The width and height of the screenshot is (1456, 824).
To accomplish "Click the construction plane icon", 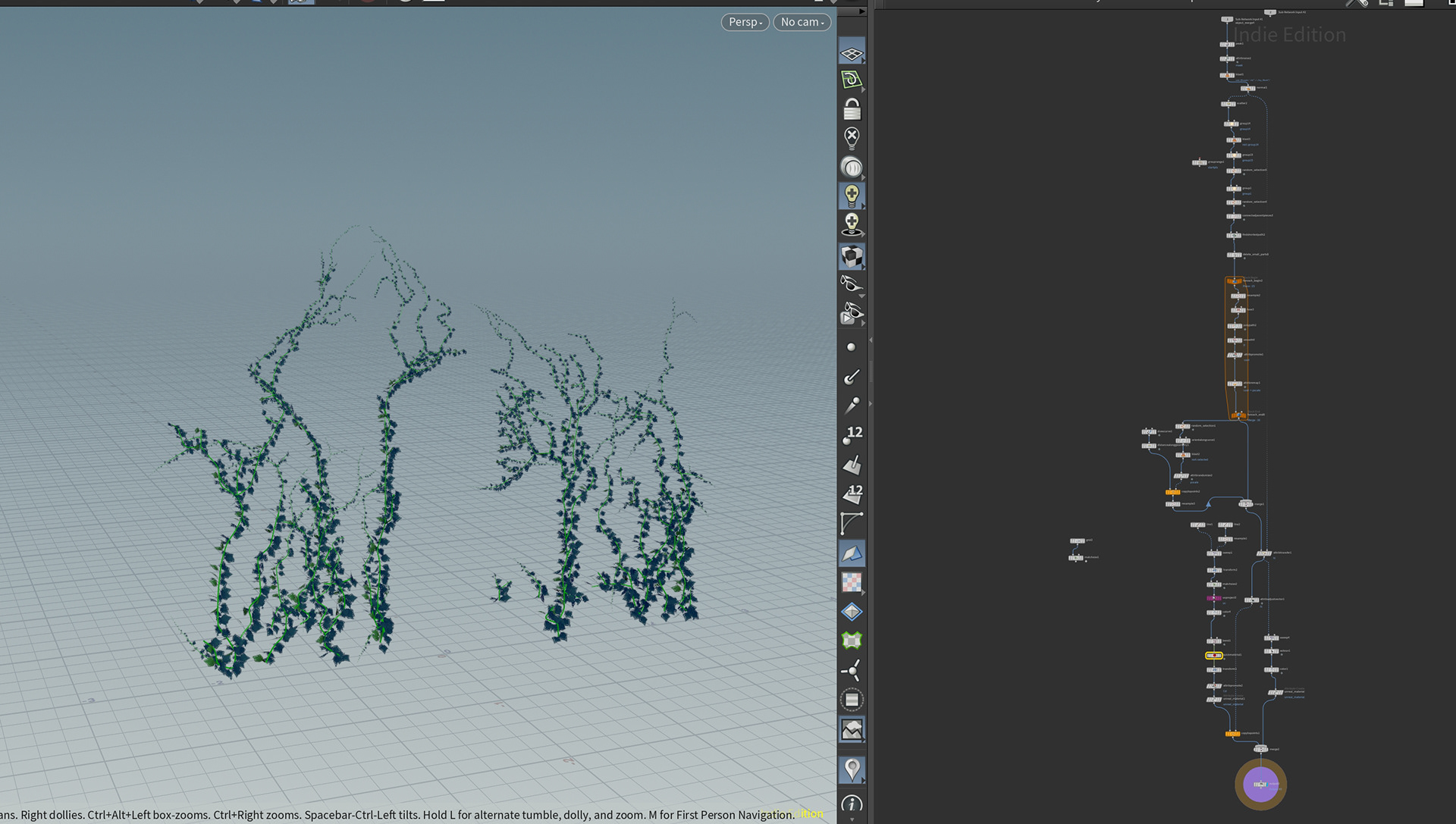I will [x=852, y=80].
